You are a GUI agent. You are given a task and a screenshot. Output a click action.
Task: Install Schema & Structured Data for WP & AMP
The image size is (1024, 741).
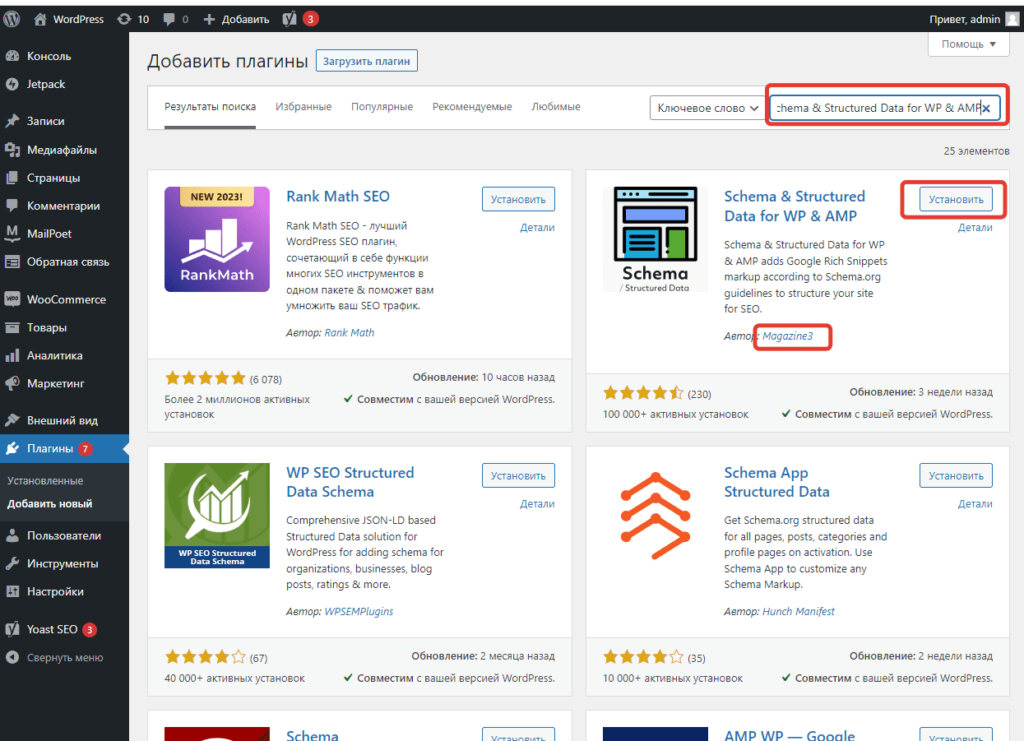956,199
